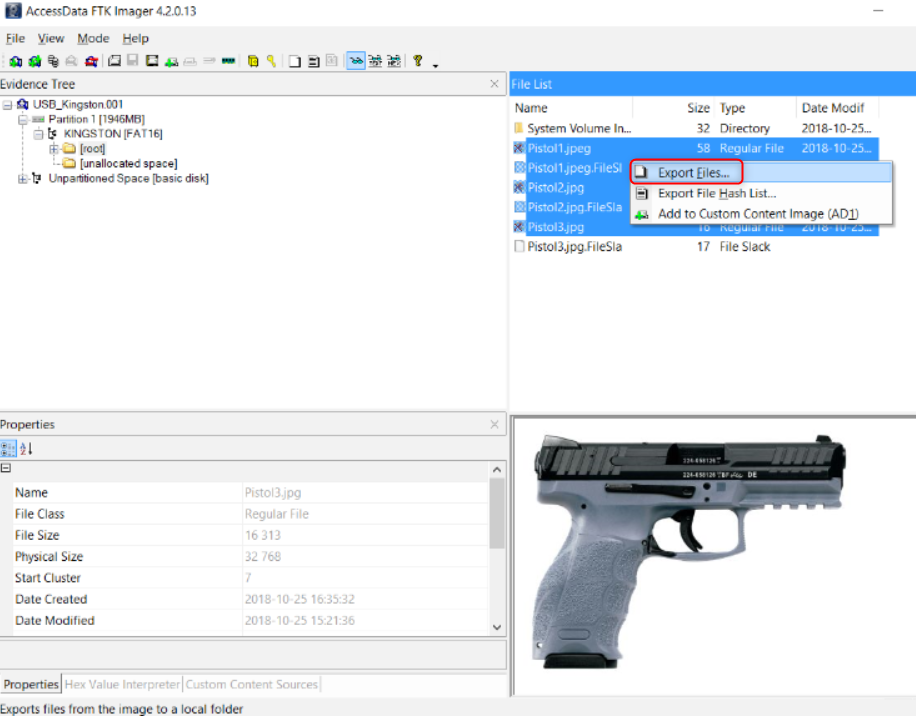Expand the Unpartitioned Space tree node
The image size is (916, 716).
tap(23, 179)
